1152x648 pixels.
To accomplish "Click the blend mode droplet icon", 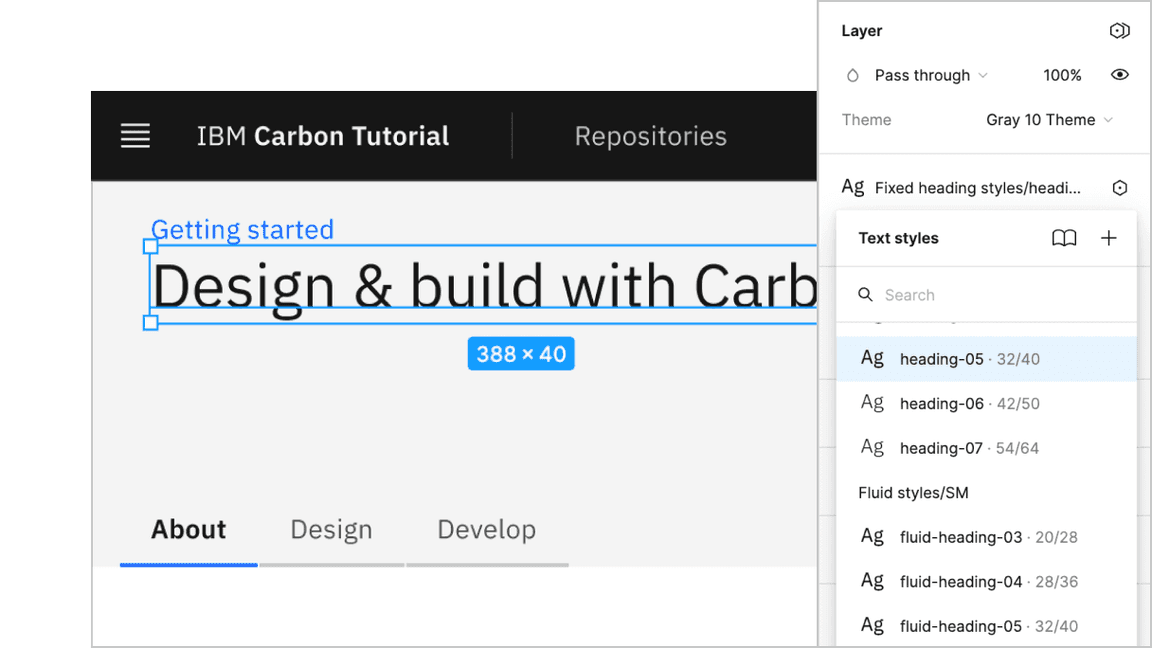I will coord(852,75).
